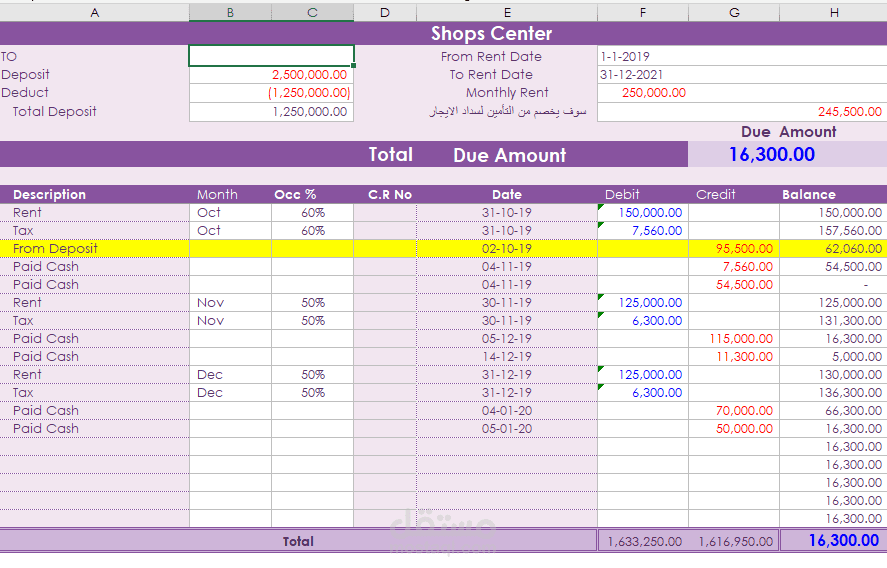Select total credit 1,616,950.00
887x568 pixels.
[734, 541]
